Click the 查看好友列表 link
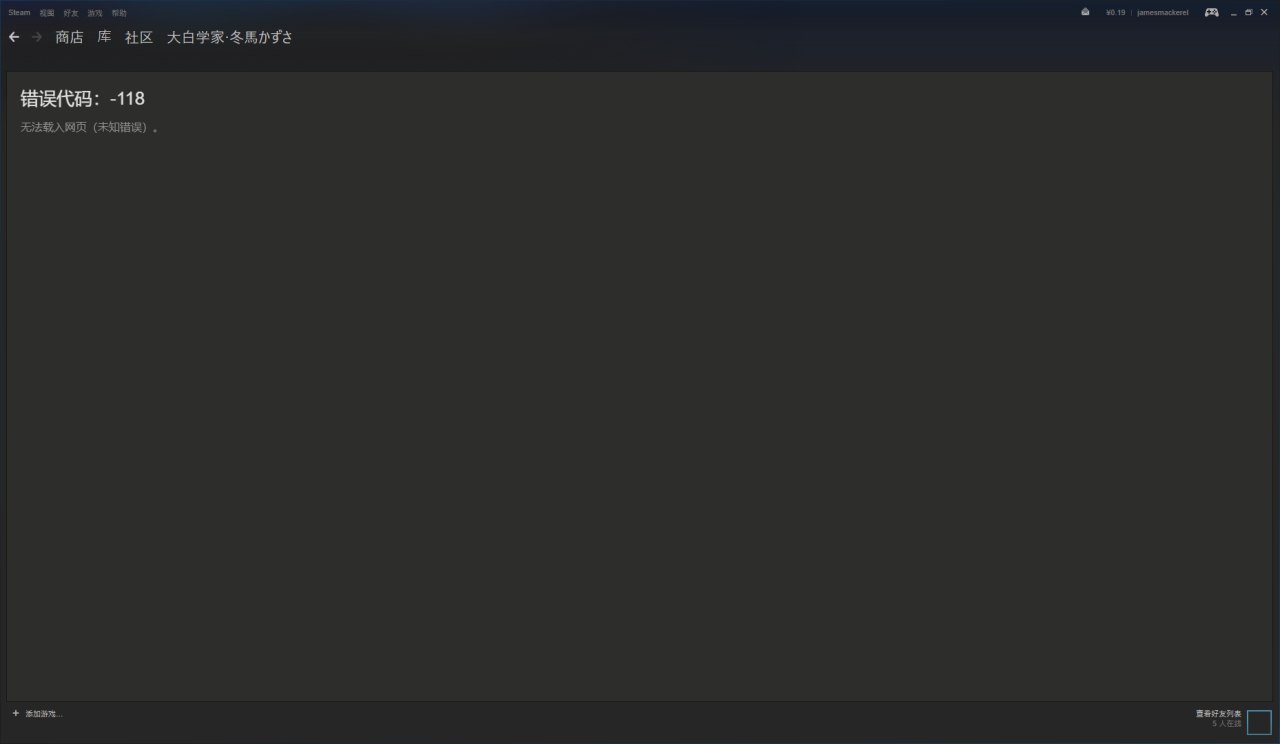This screenshot has width=1280, height=744. (x=1218, y=714)
